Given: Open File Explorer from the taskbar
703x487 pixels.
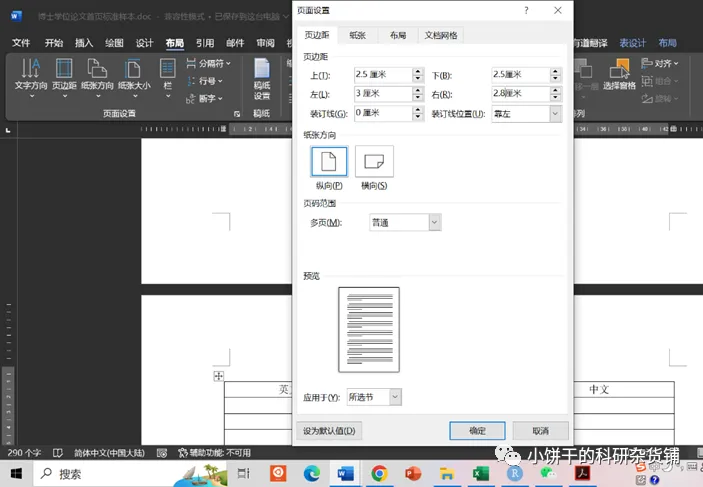Looking at the screenshot, I should click(447, 474).
